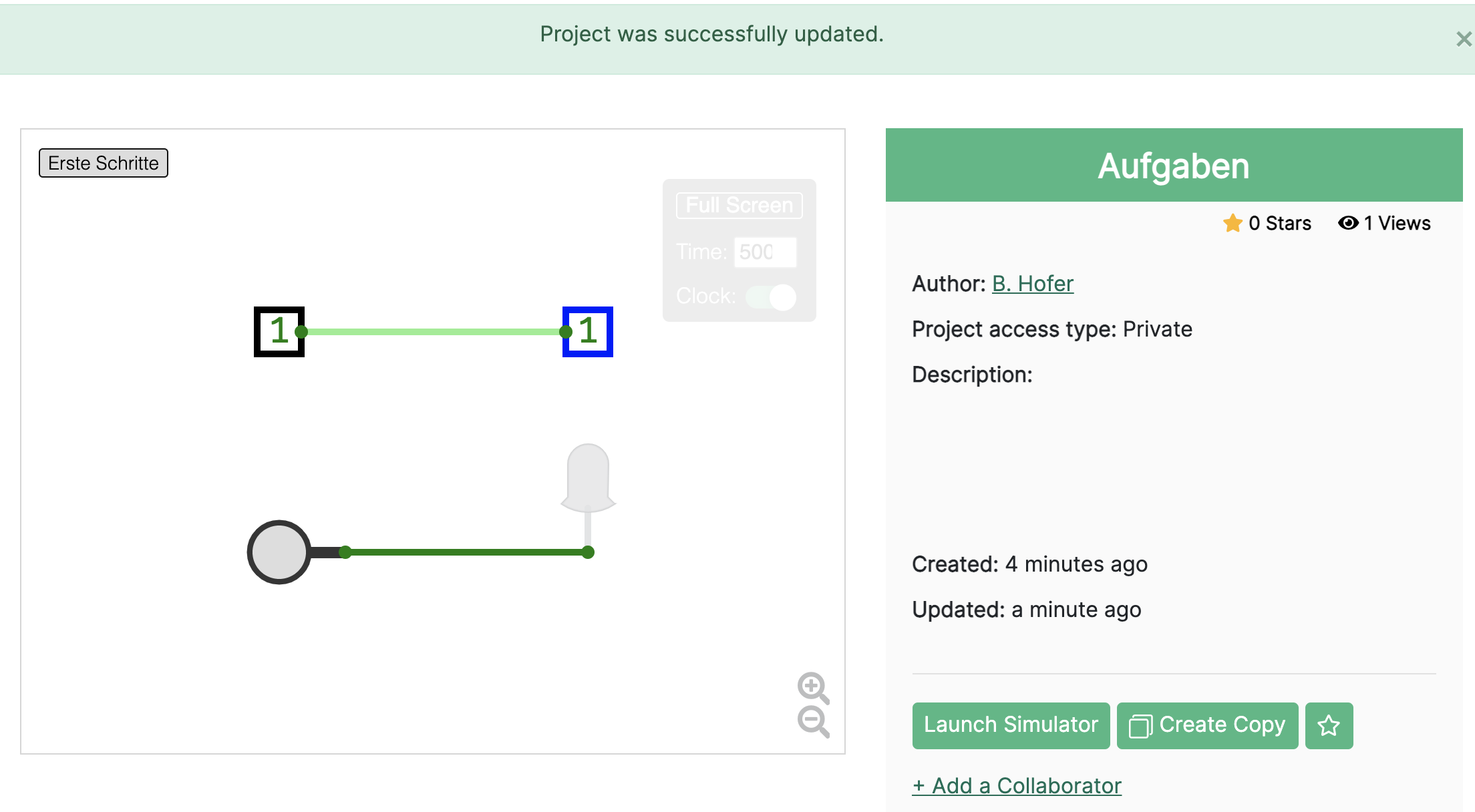Star the project with the star button
Image resolution: width=1475 pixels, height=812 pixels.
click(1328, 725)
